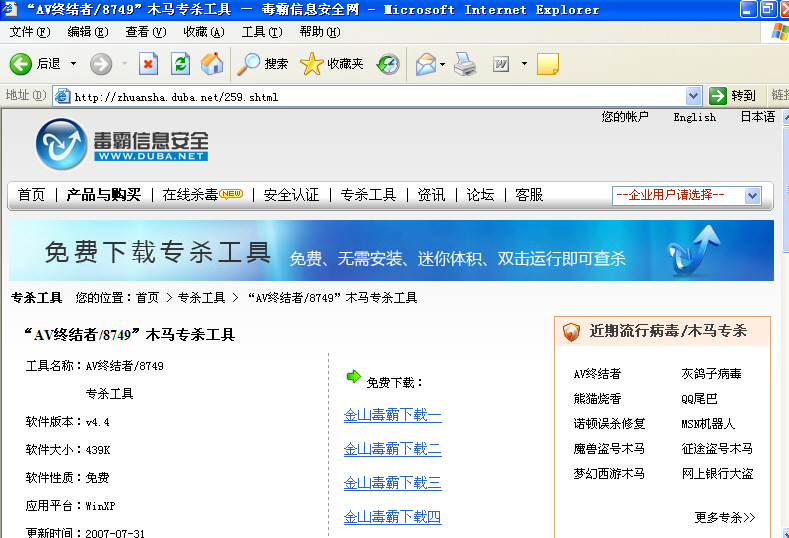
Task: Open the 客服 navigation item
Action: 529,195
